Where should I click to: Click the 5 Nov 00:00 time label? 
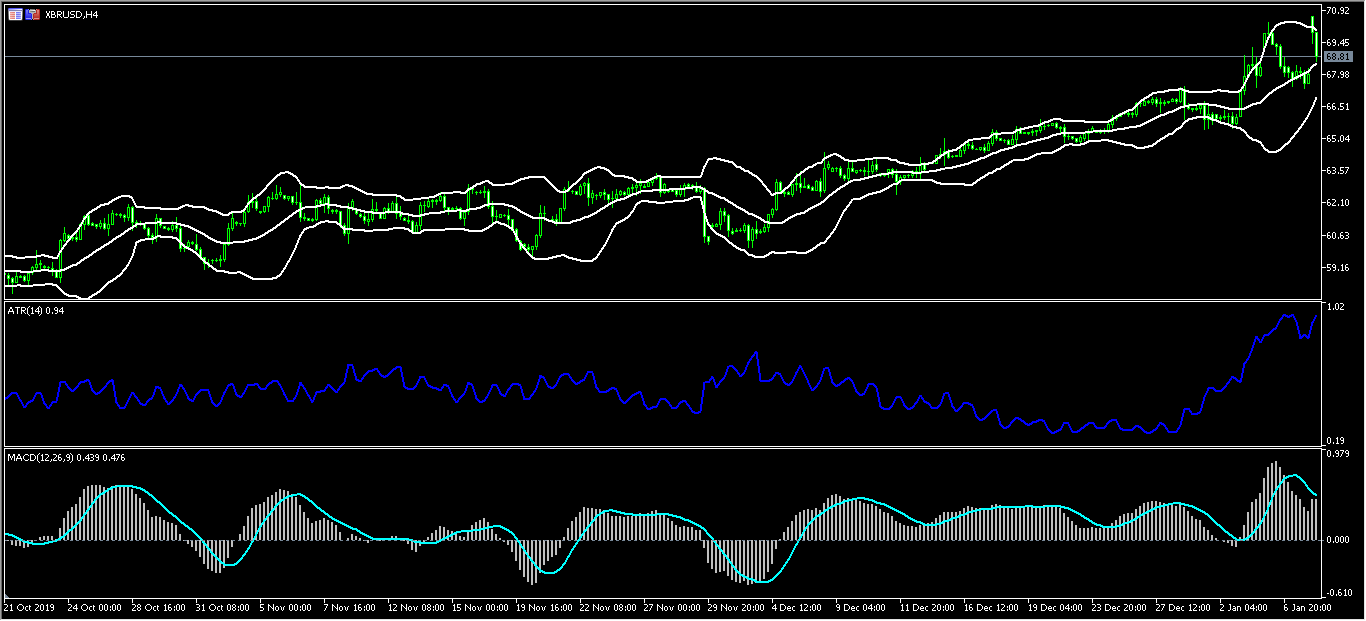click(287, 607)
